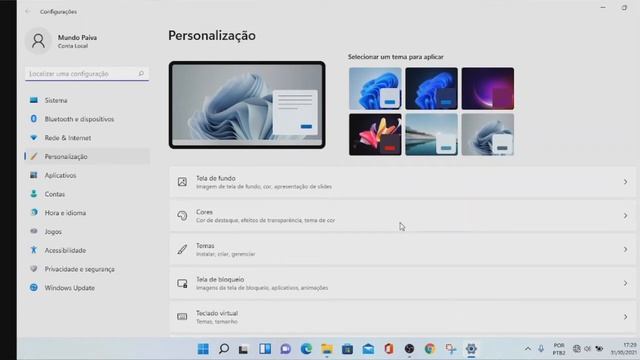Apply the purple glow theme
Viewport: 640px width, 360px height.
click(488, 89)
